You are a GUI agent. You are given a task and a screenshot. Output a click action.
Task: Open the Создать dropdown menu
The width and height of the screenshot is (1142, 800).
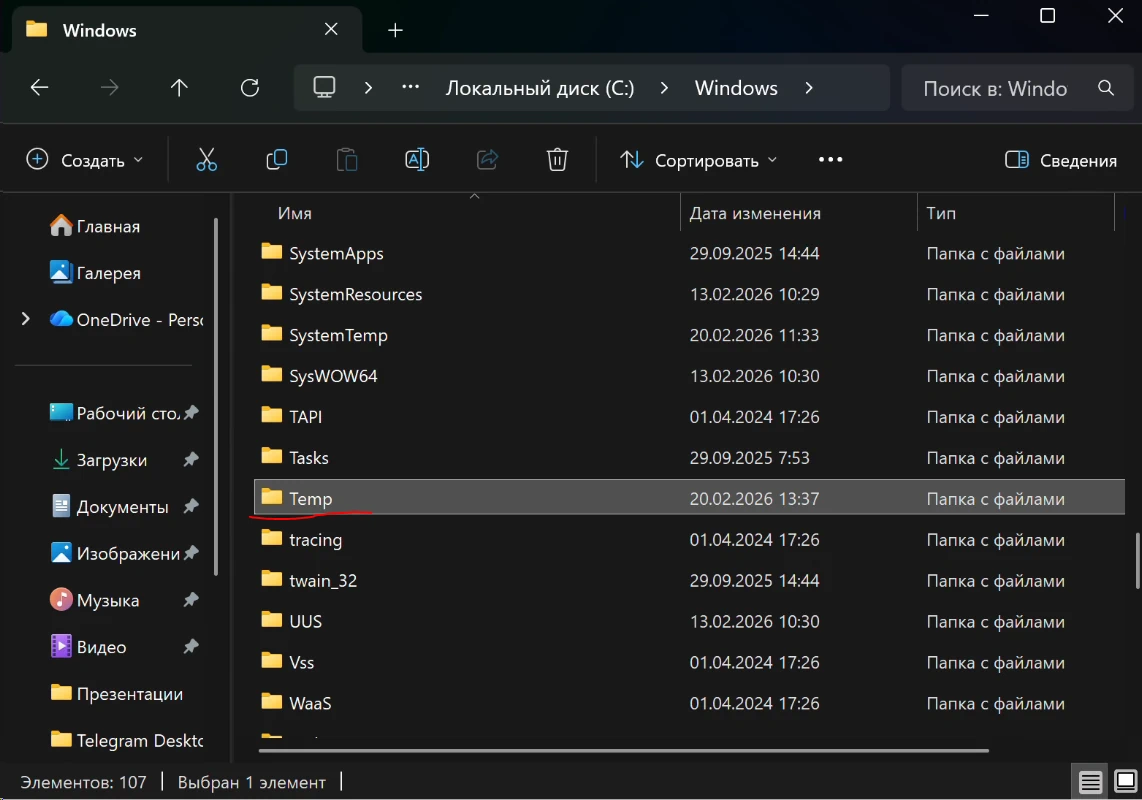coord(84,160)
